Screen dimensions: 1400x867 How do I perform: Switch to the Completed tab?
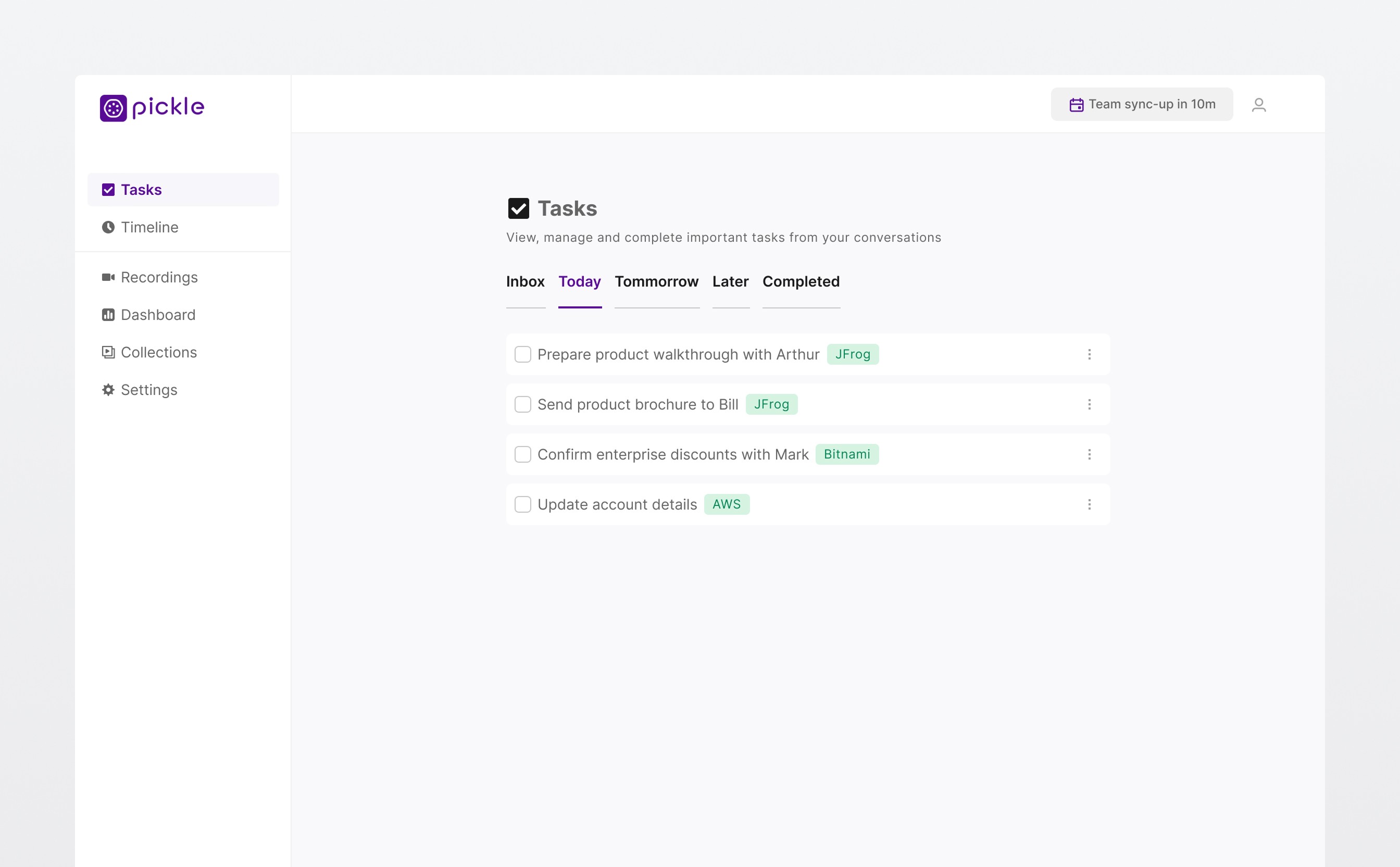pos(801,281)
